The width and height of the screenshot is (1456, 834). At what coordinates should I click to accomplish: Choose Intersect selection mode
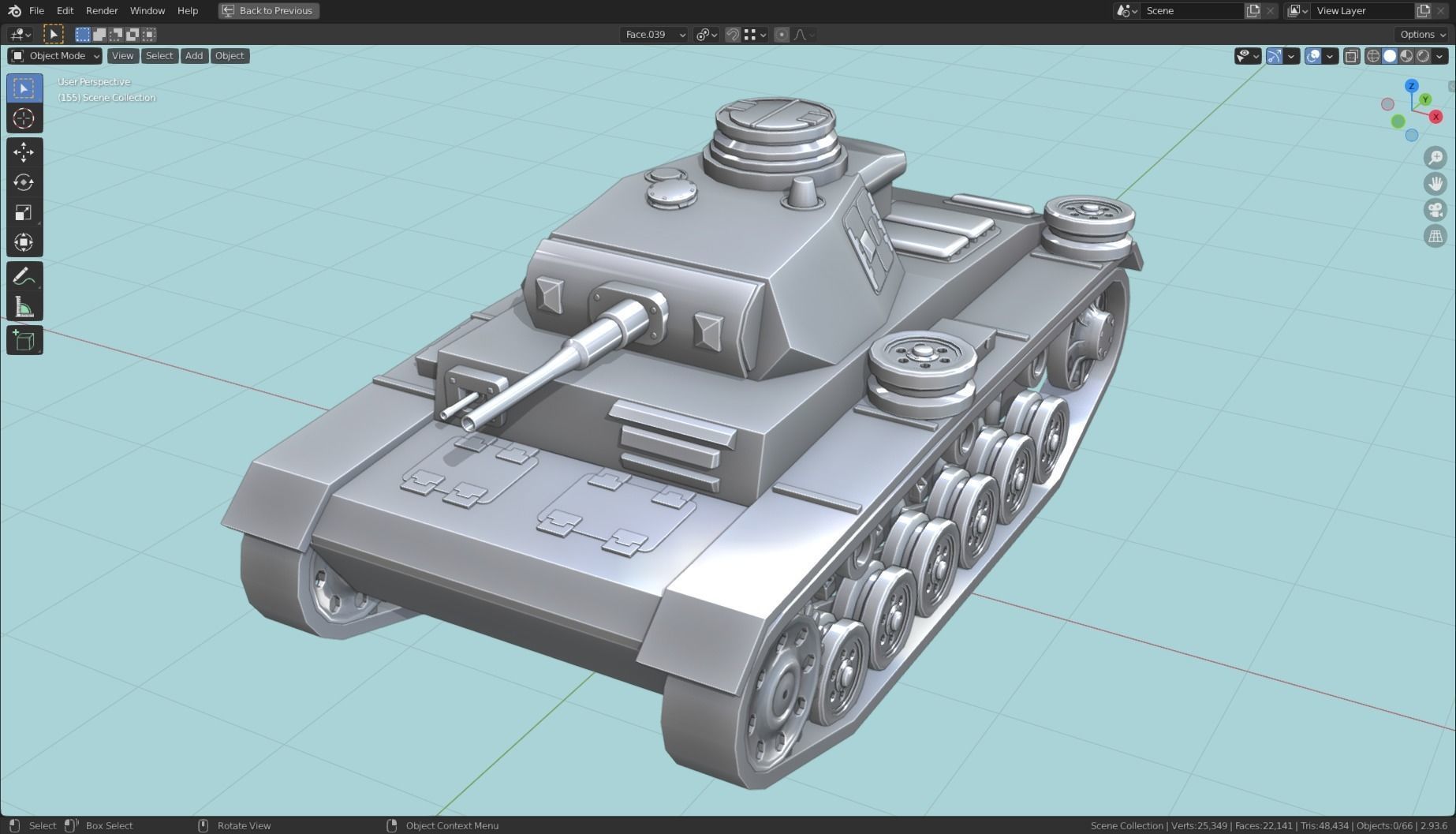pos(149,34)
